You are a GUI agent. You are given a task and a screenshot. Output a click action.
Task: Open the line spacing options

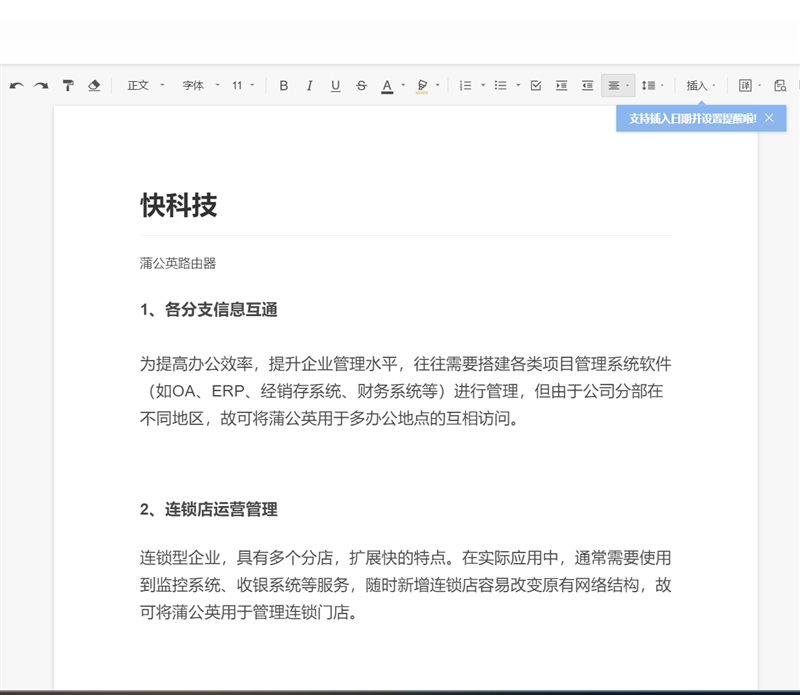coord(652,86)
